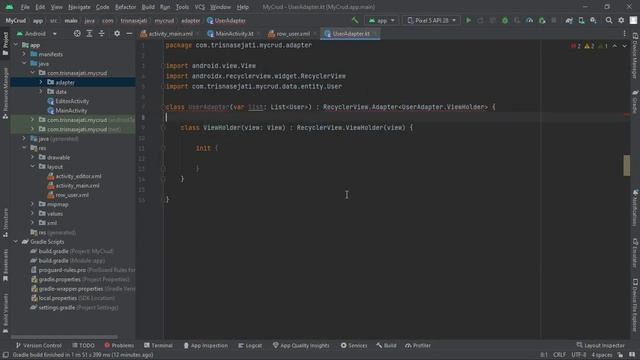The image size is (640, 360).
Task: Click Sync Project with Gradle Files icon
Action: (x=569, y=20)
